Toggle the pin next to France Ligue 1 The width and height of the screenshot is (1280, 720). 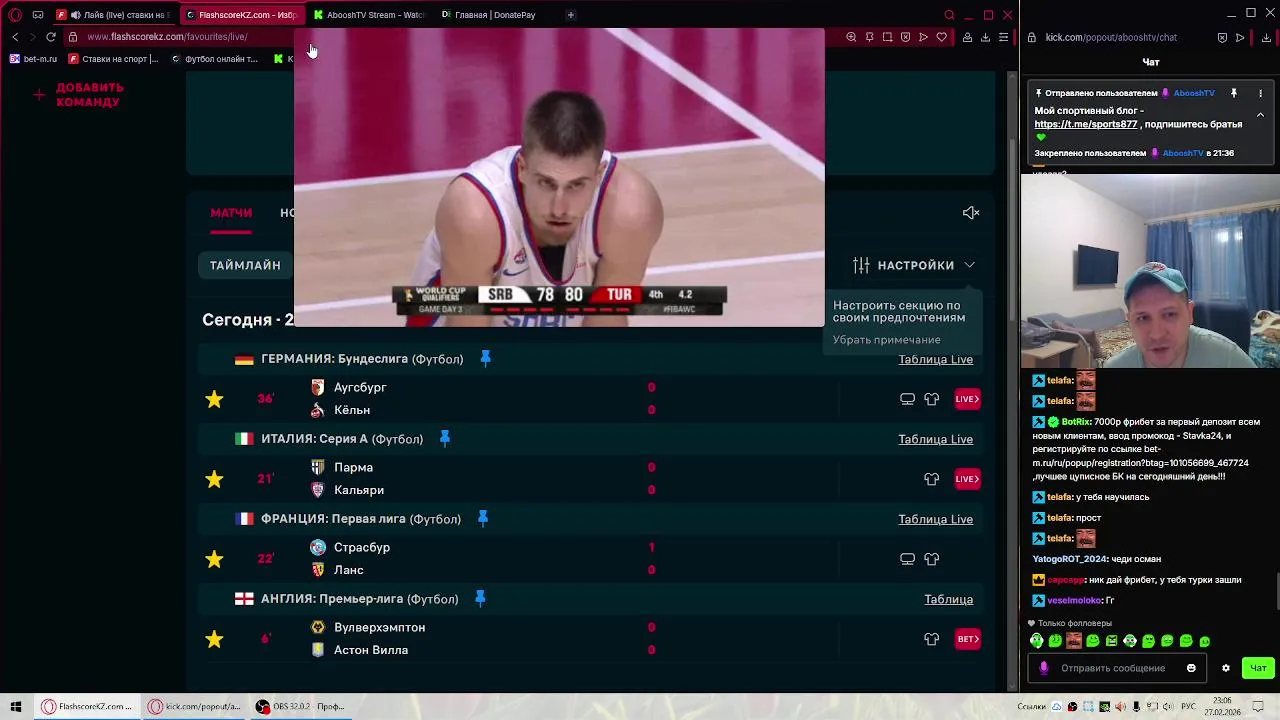[x=483, y=518]
